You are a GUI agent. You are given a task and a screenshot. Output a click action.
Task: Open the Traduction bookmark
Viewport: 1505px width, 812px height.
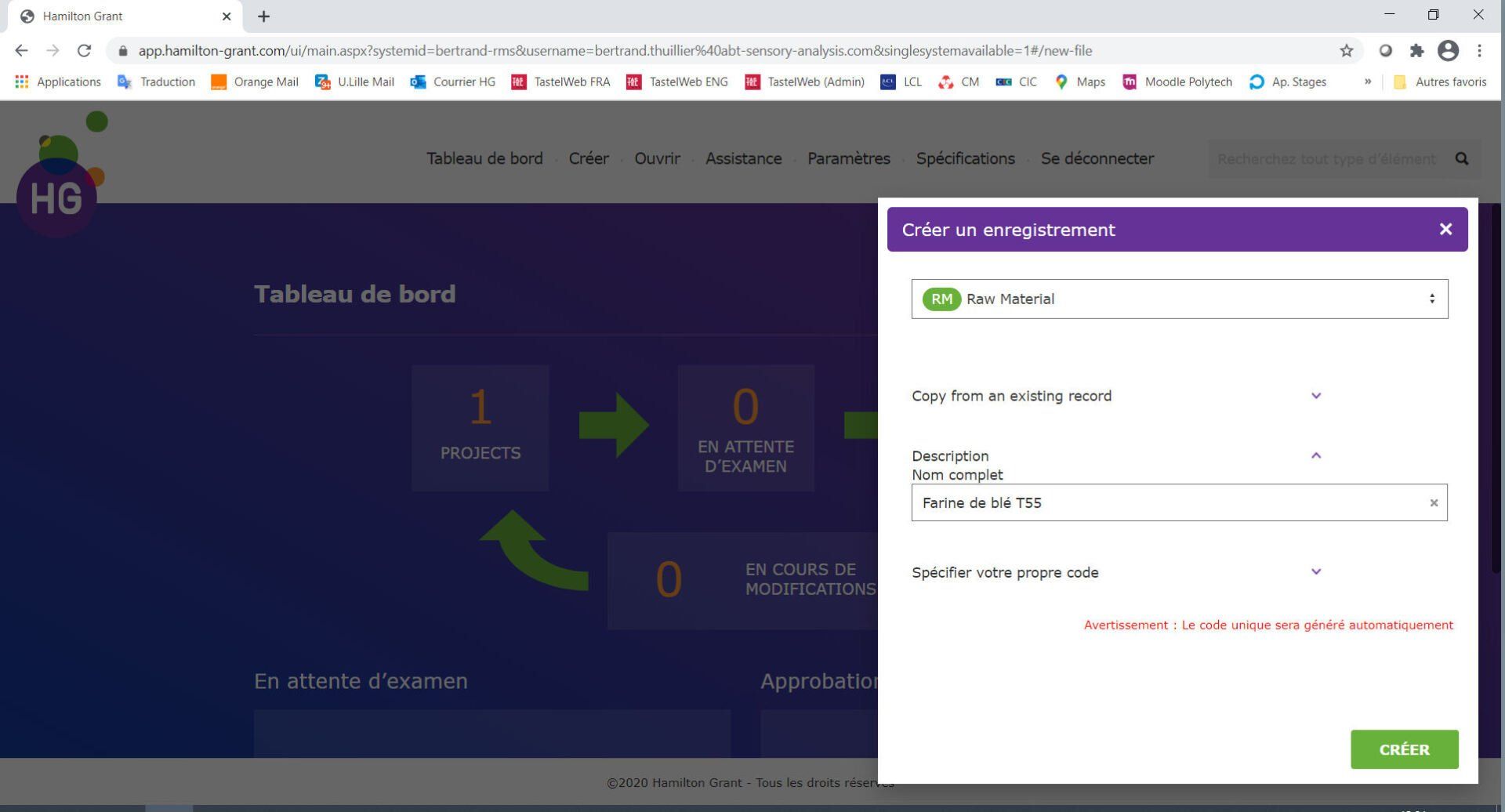point(166,82)
